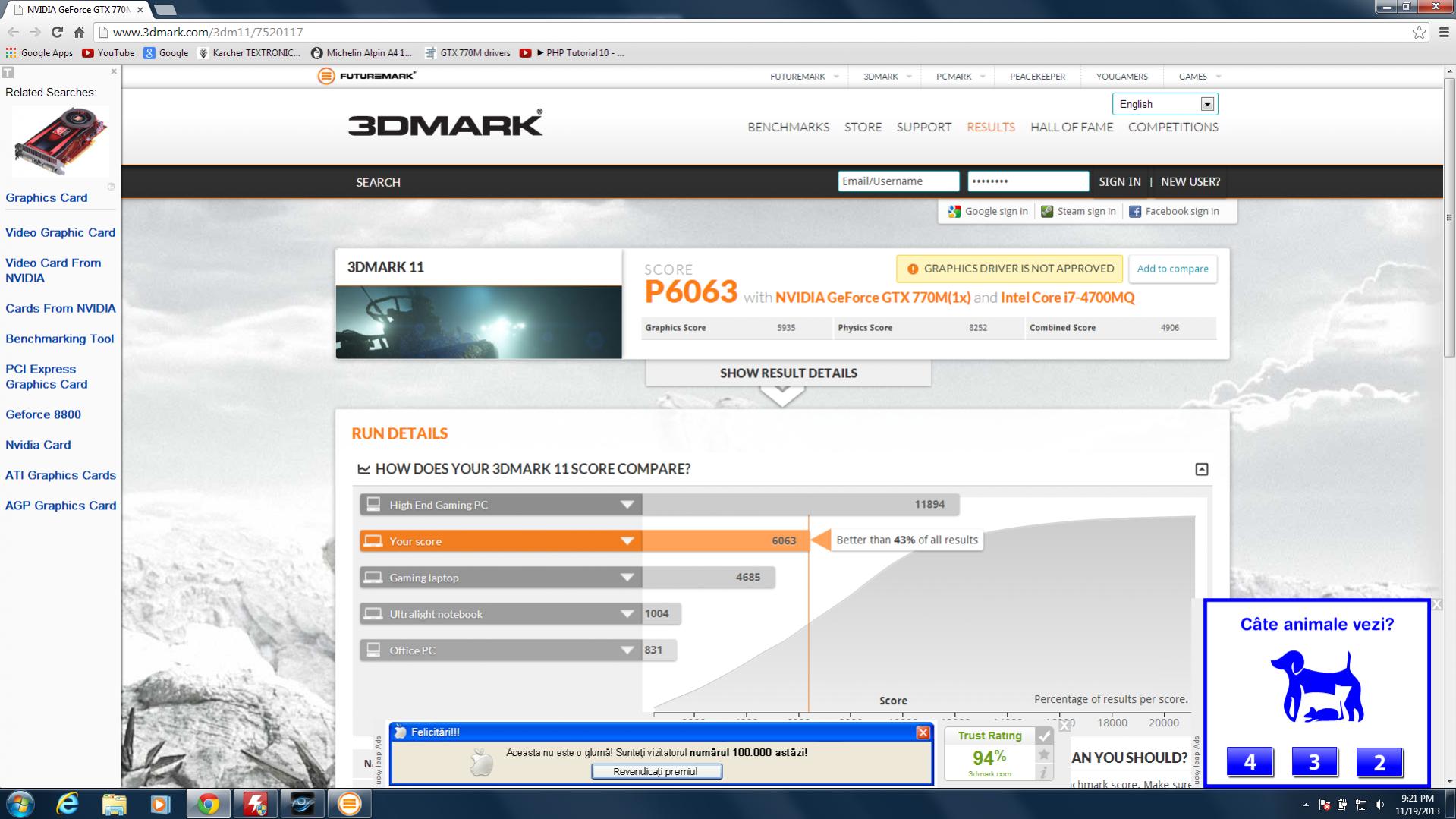Open Chrome taskbar icon
This screenshot has width=1456, height=819.
tap(208, 804)
